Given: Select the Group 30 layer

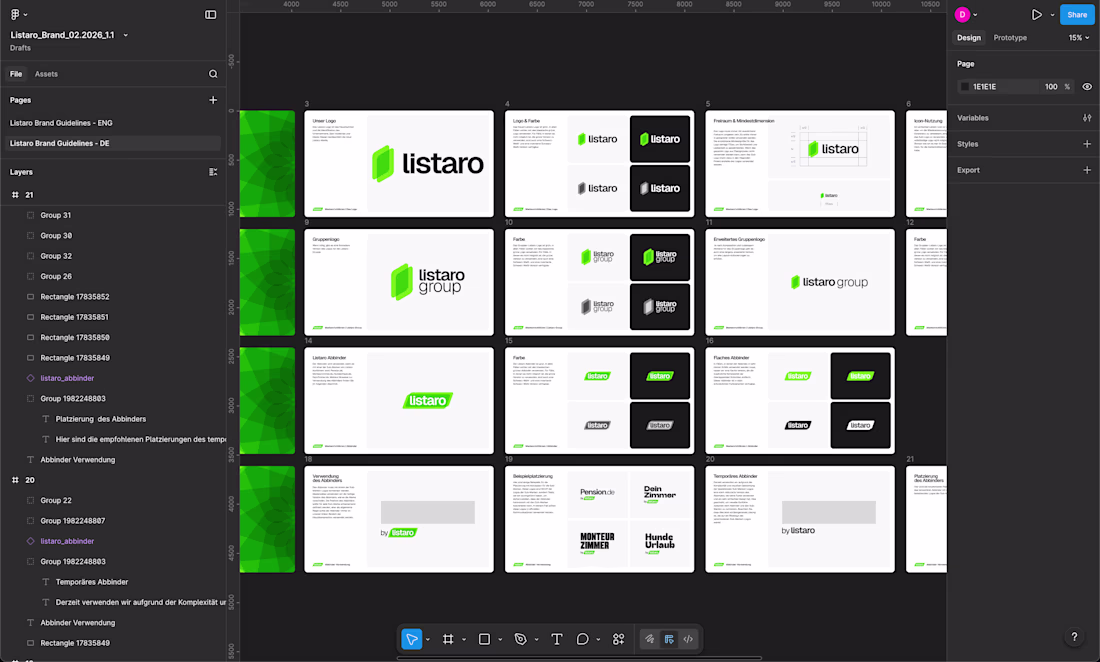Looking at the screenshot, I should point(56,236).
